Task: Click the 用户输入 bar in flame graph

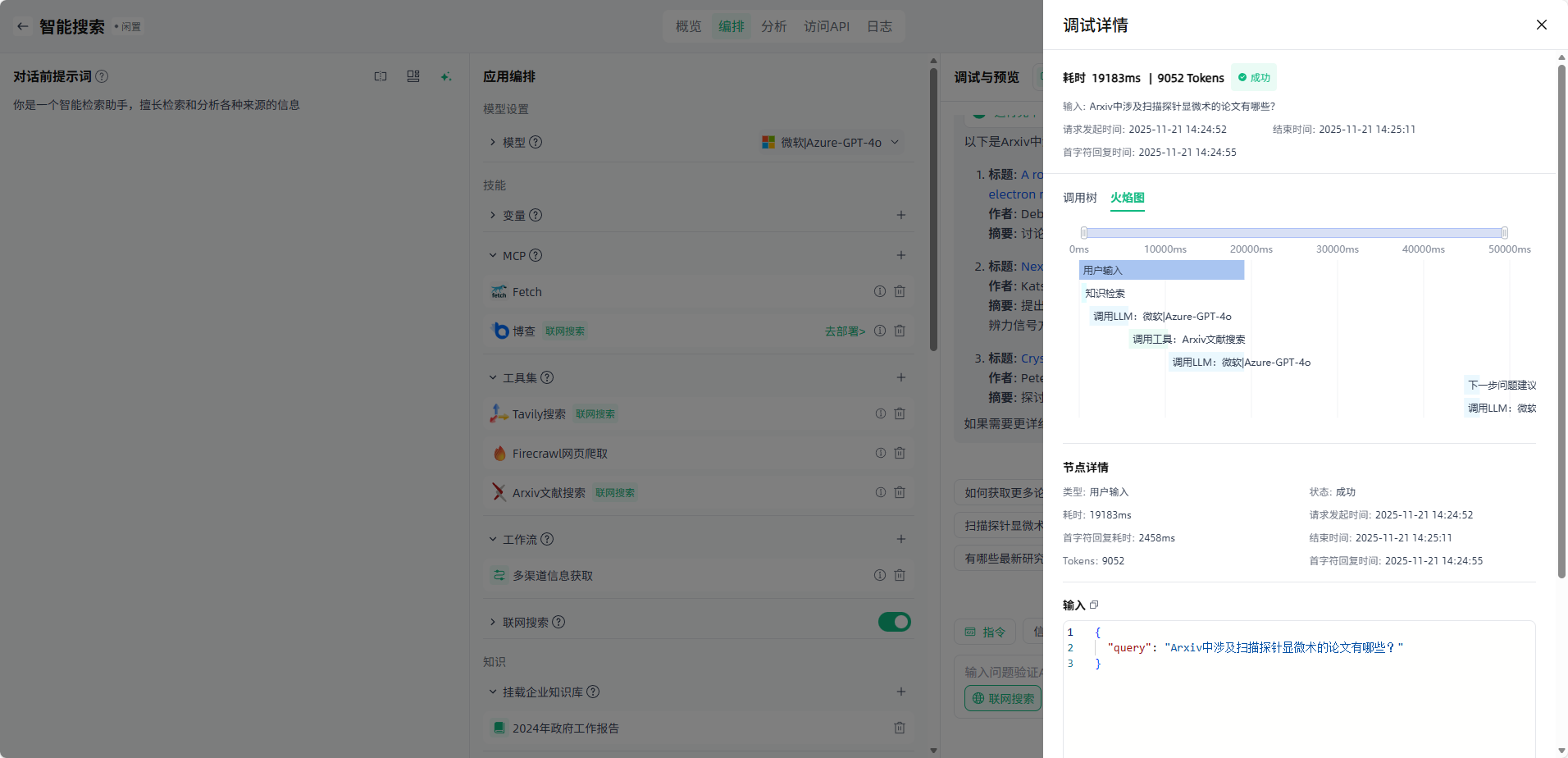Action: [1161, 270]
